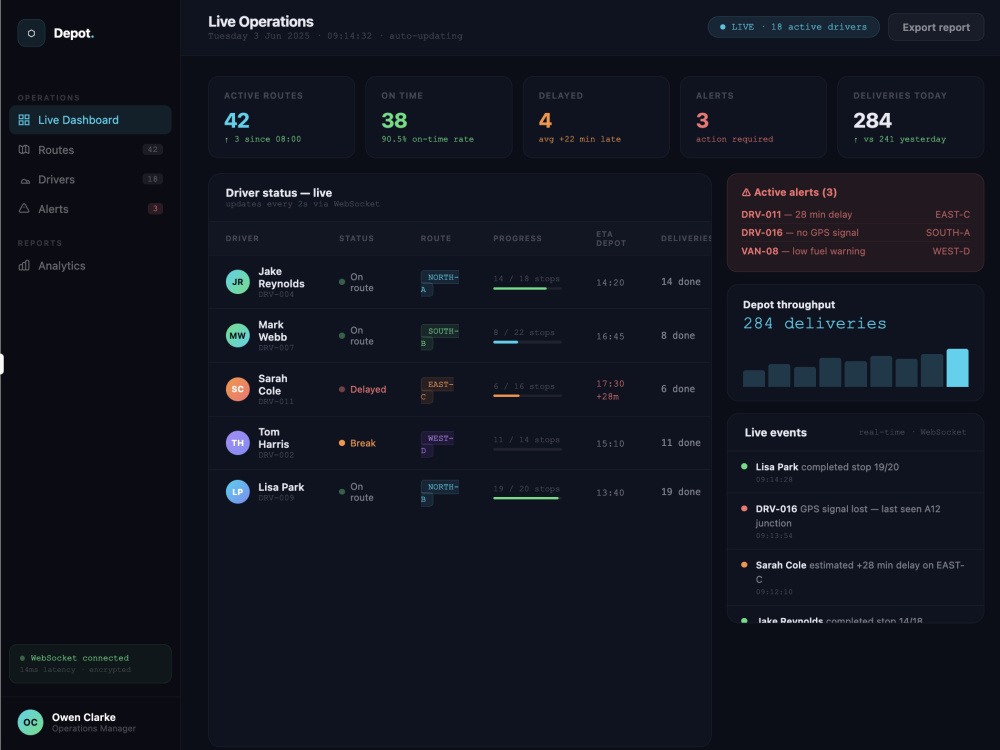Click the green WebSocket connected status dot

22,658
